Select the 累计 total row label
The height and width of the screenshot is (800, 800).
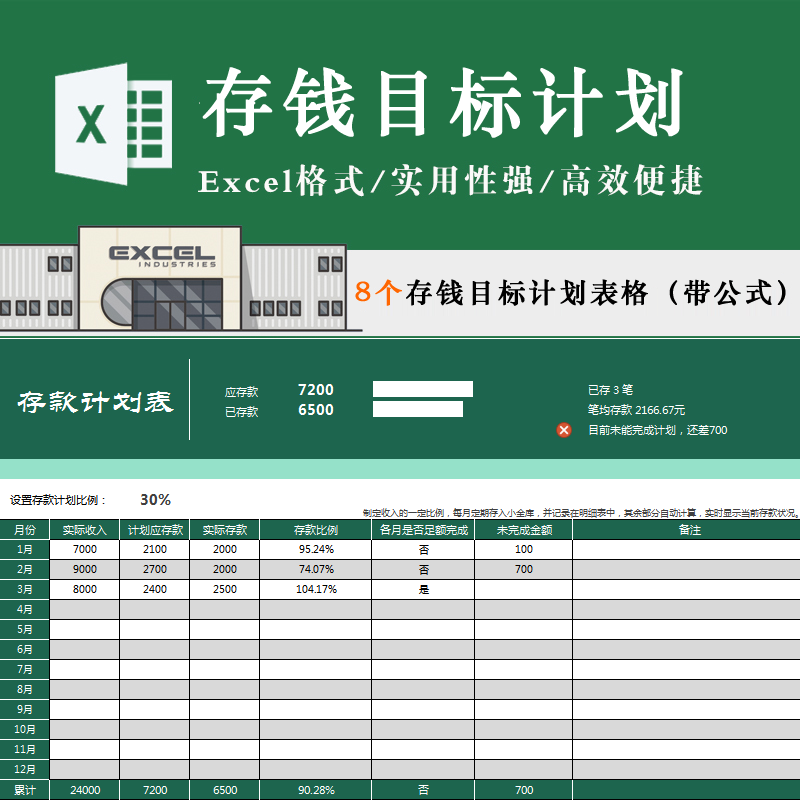point(24,790)
